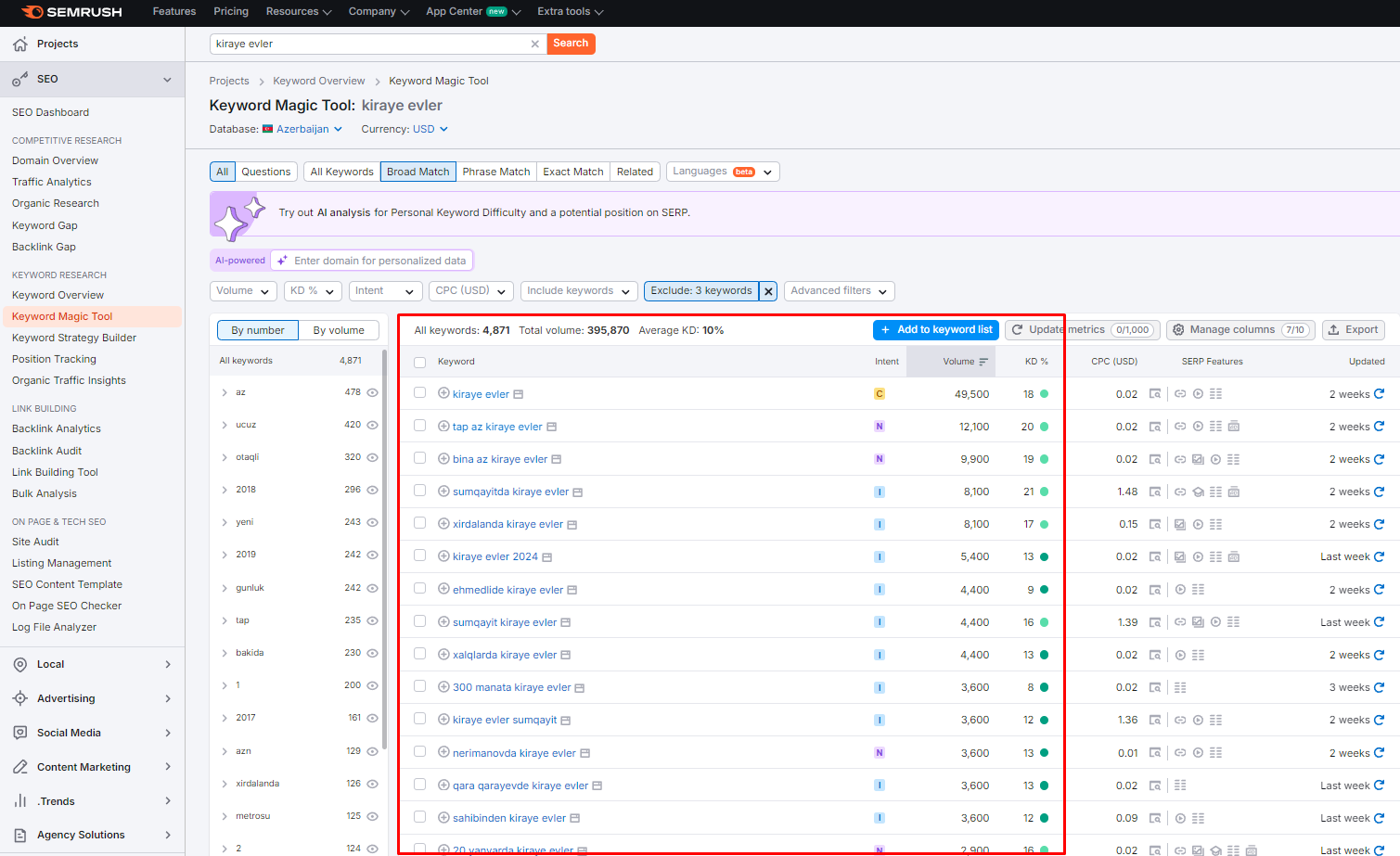
Task: Click Update metrics refresh icon
Action: 1017,330
